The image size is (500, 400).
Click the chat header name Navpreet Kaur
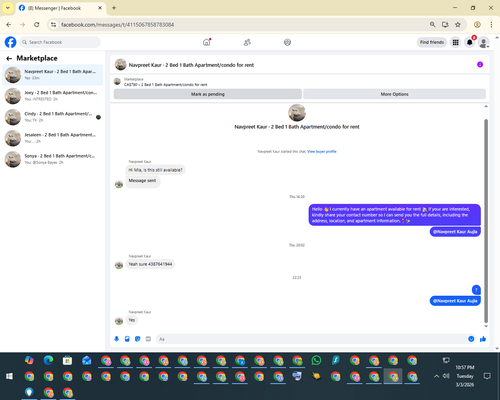tap(191, 65)
